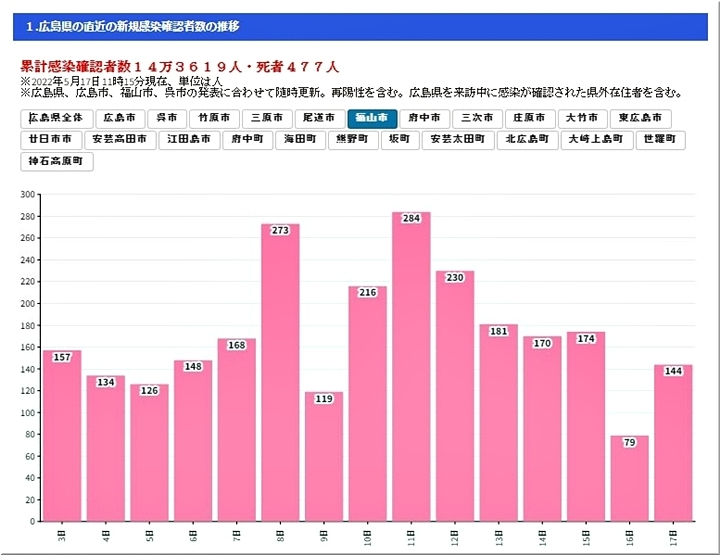Switch to 廿日市市 data
This screenshot has height=555, width=720.
tap(50, 139)
